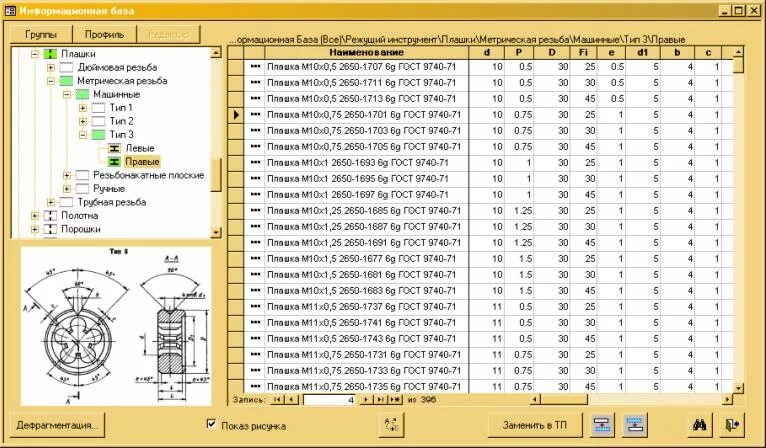Click cell Плашка М10х1,25 2650-1687 6g ГОСТ 9740-71
This screenshot has height=448, width=766.
tap(366, 227)
